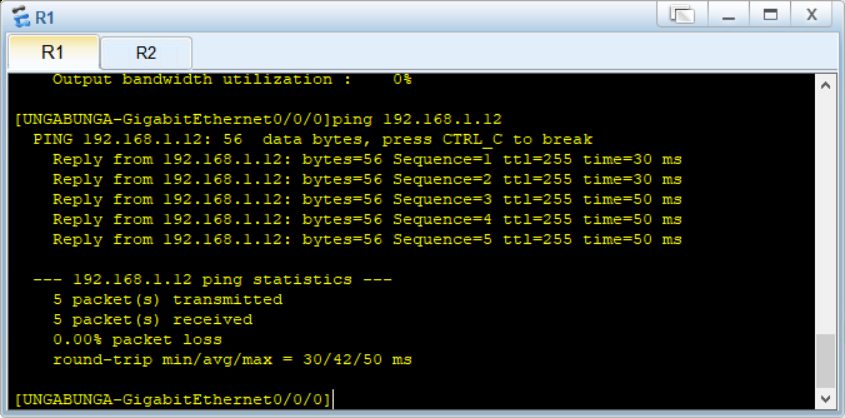Place cursor at the bottom UNGABUNGA-GigabitEthernet0/0/0 prompt
The height and width of the screenshot is (418, 845).
174,400
